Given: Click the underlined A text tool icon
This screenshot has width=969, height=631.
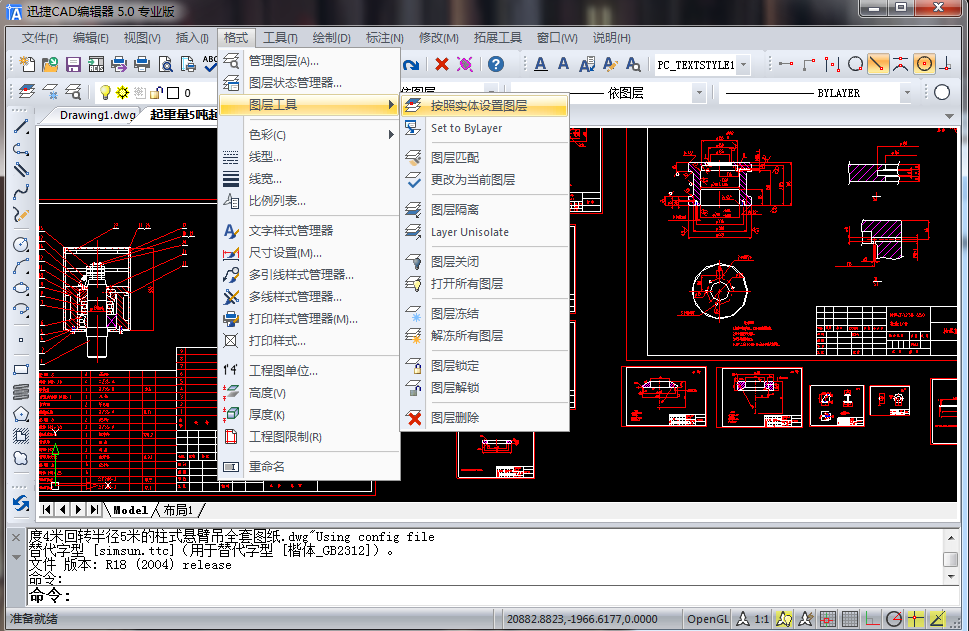Looking at the screenshot, I should [541, 64].
